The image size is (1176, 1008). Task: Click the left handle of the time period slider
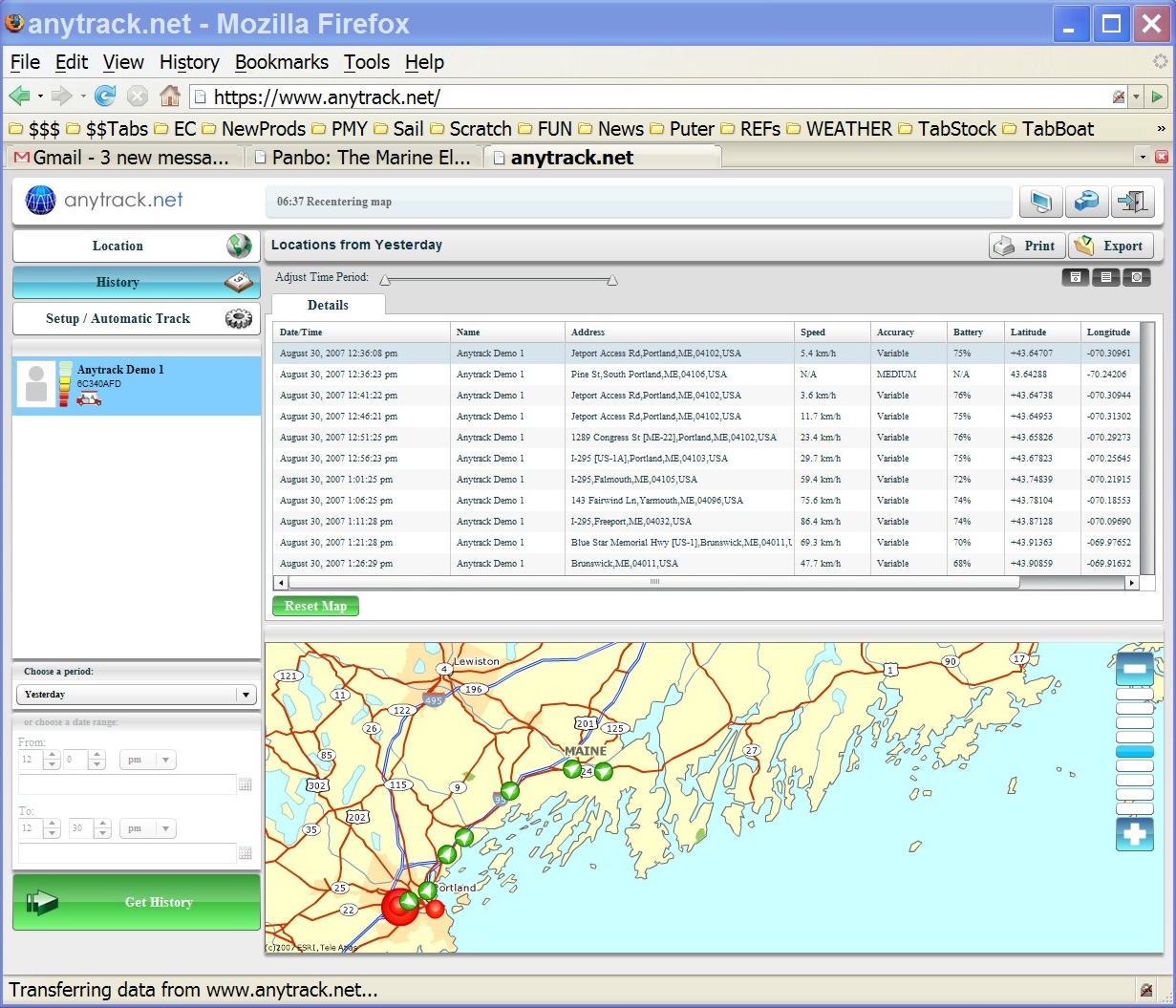click(x=385, y=280)
